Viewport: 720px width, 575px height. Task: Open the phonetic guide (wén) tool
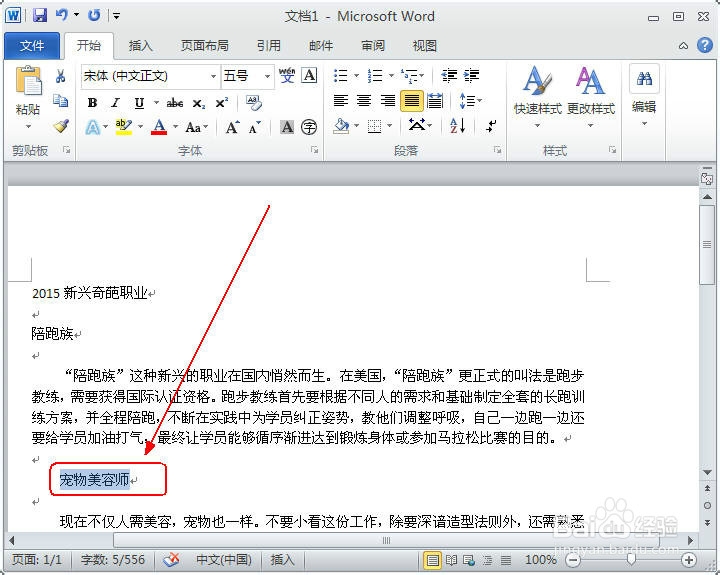point(287,75)
